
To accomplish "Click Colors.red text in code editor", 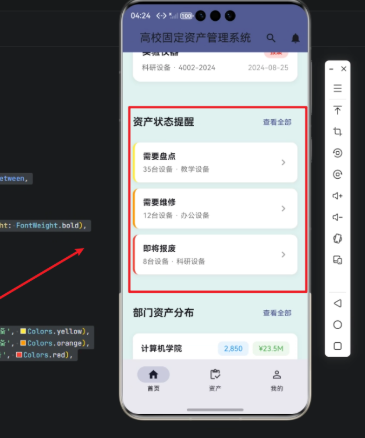I will point(44,355).
